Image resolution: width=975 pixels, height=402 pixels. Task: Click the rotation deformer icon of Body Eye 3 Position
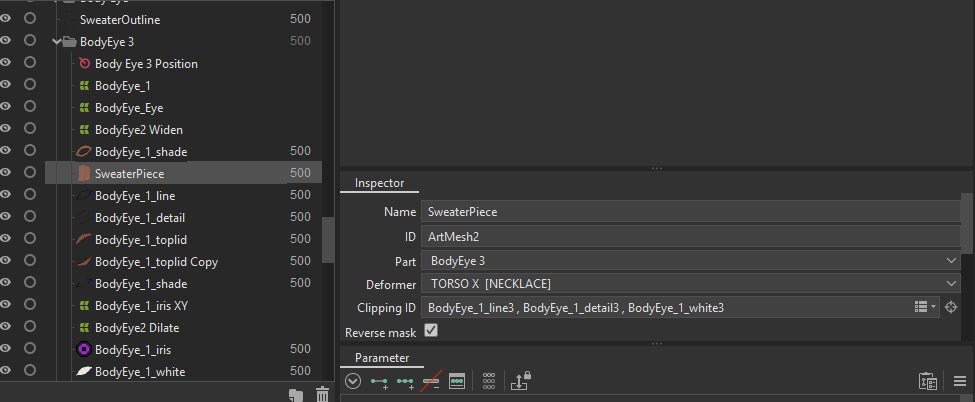coord(85,63)
